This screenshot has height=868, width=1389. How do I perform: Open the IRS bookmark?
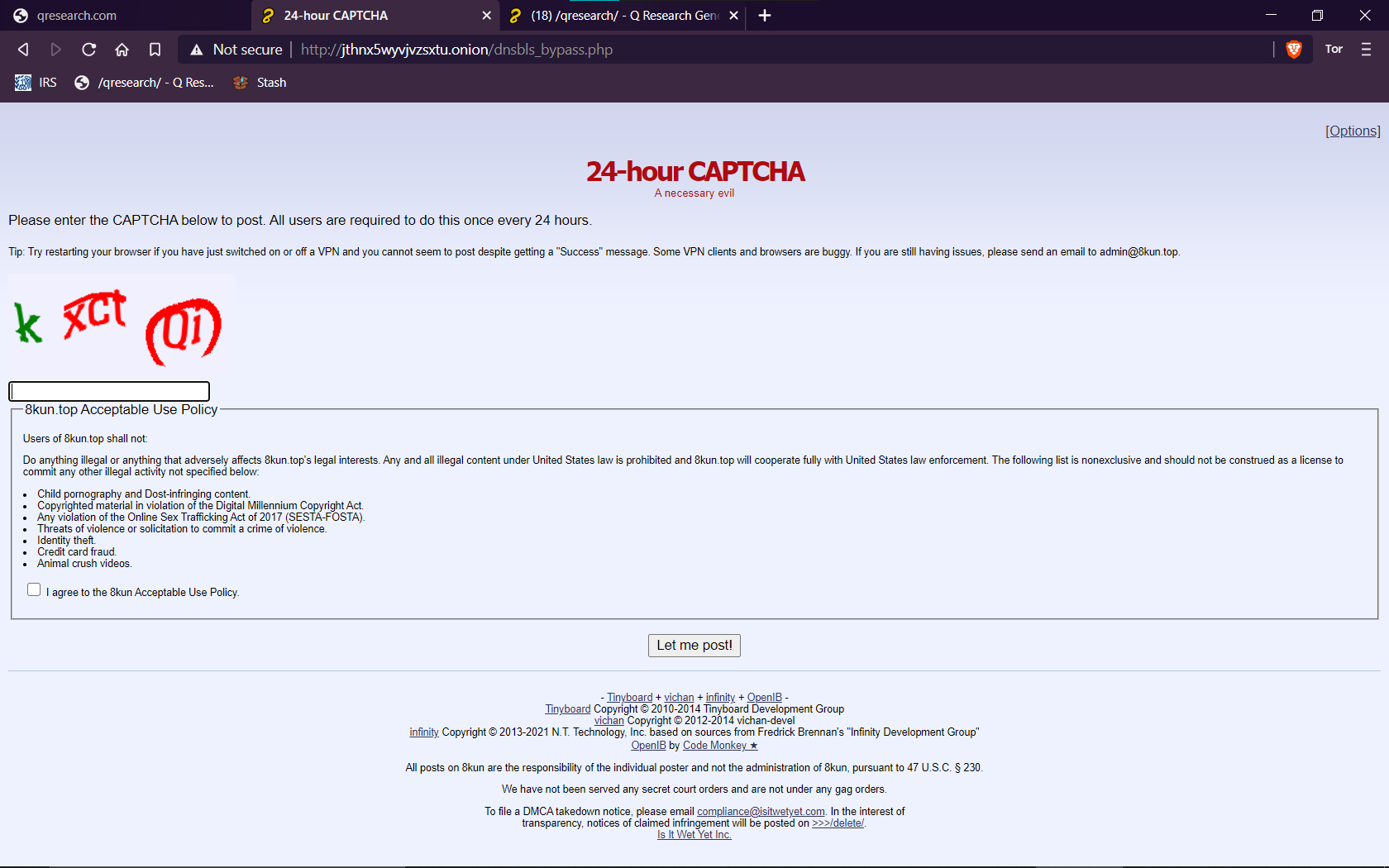(36, 83)
